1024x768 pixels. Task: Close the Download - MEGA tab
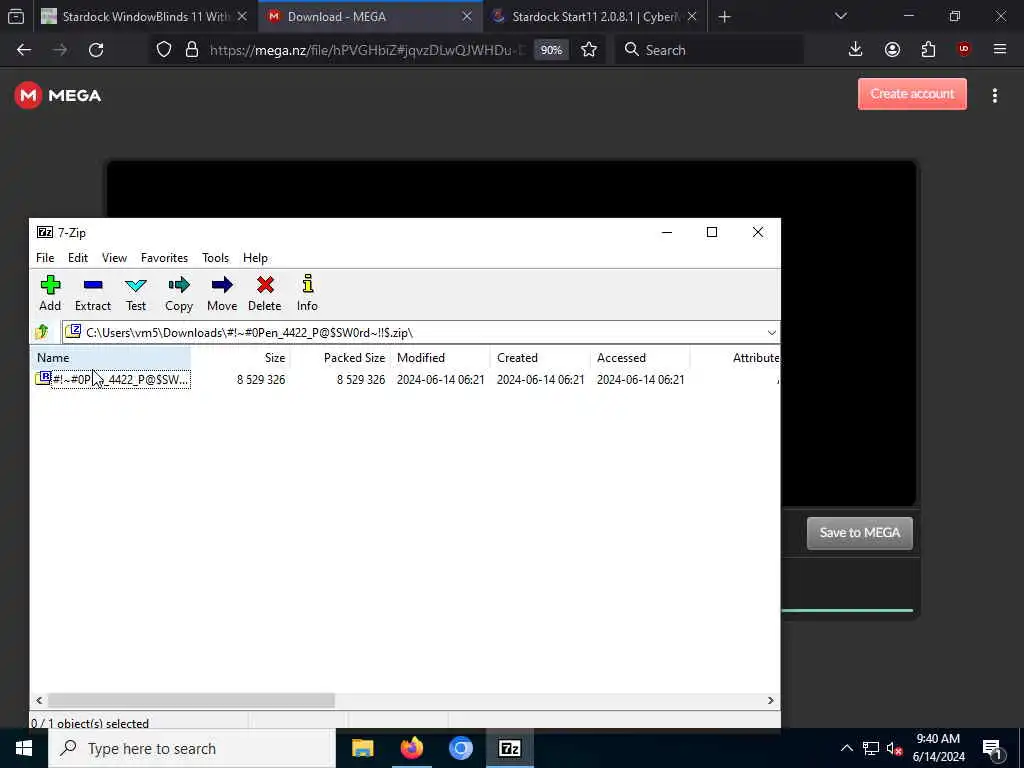(467, 17)
